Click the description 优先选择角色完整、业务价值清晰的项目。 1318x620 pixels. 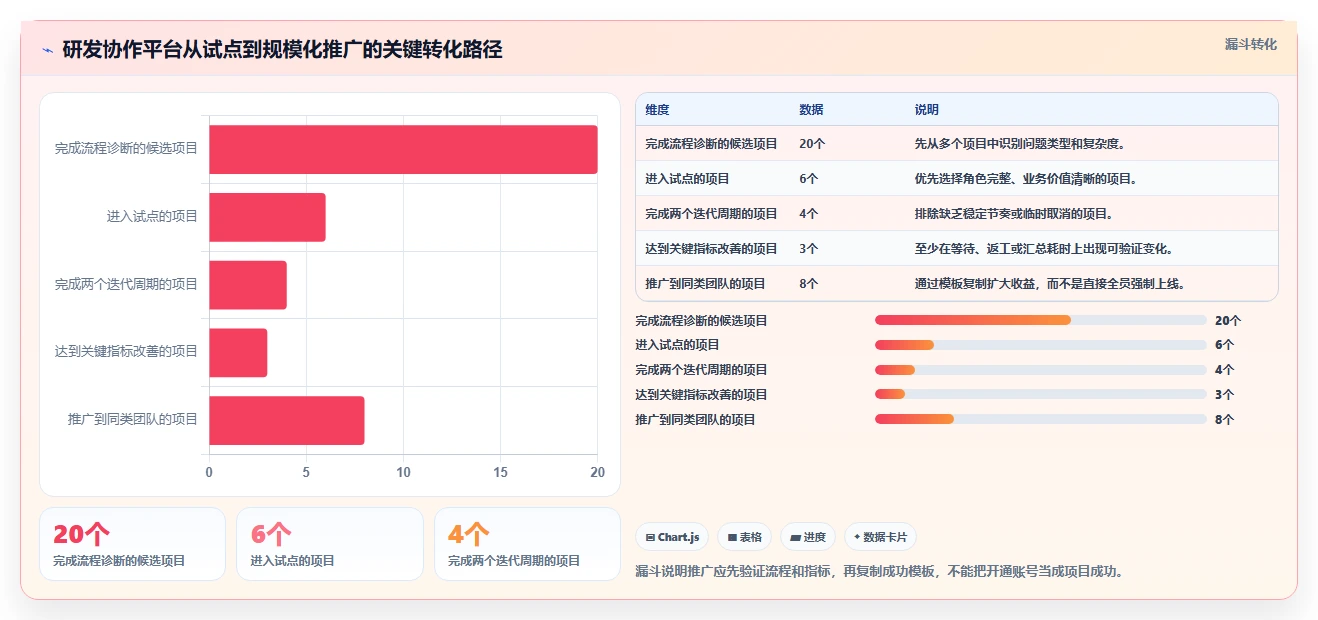[1026, 179]
